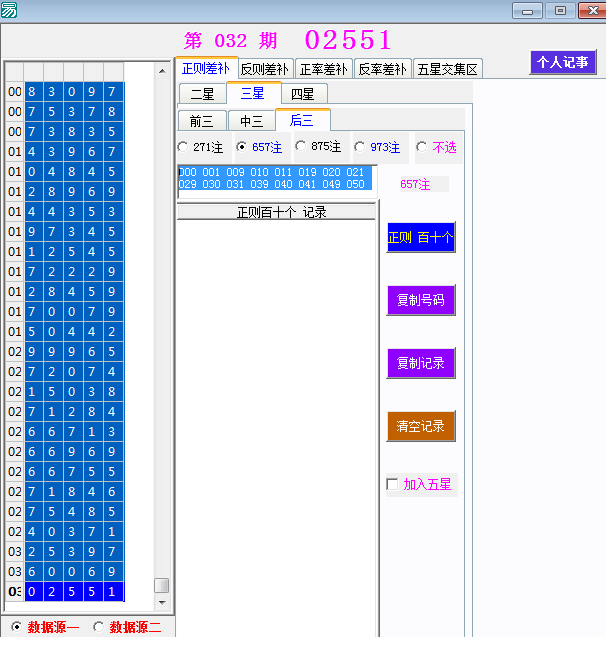Select the row 8 3 0 9 7
Screen dimensions: 609x672
pos(65,92)
